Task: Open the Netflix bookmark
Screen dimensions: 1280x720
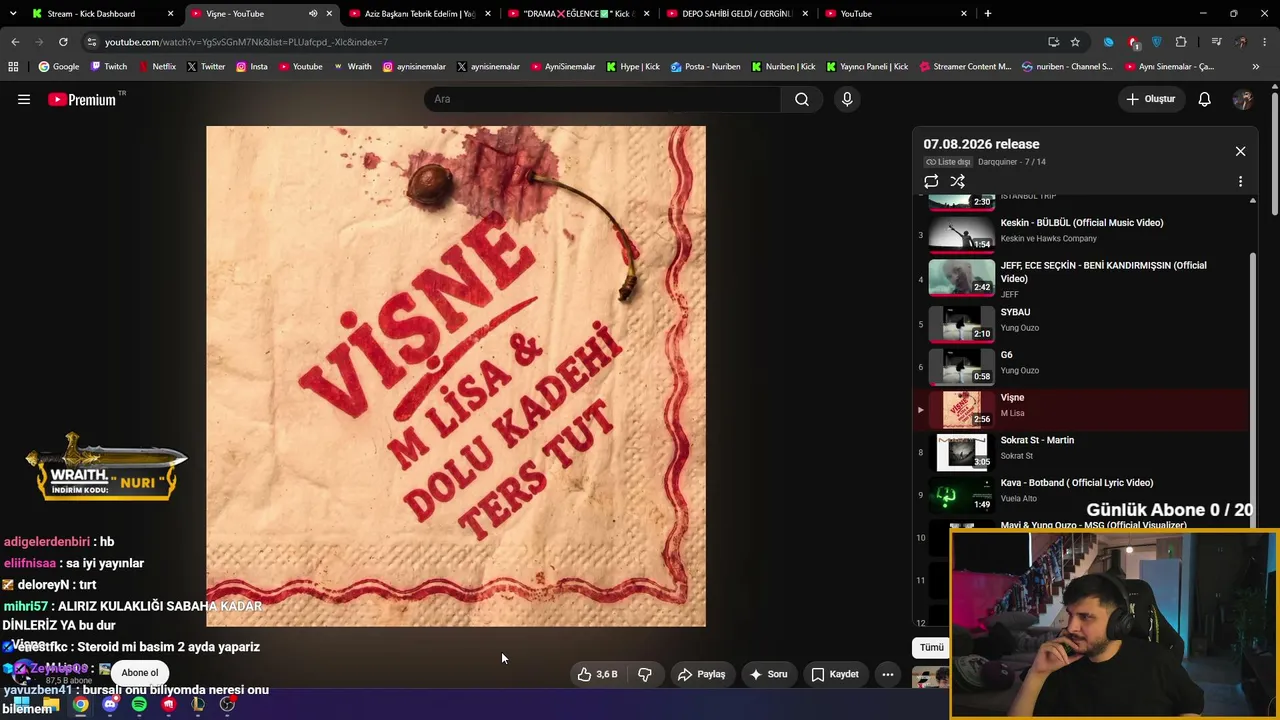Action: pos(157,67)
